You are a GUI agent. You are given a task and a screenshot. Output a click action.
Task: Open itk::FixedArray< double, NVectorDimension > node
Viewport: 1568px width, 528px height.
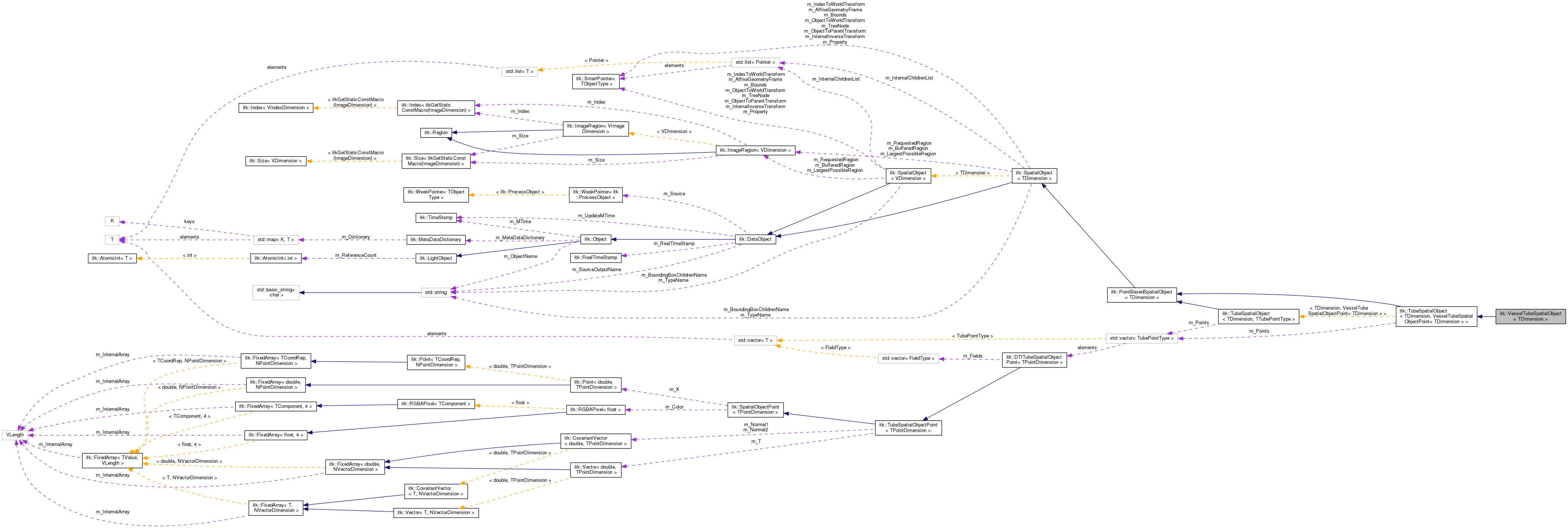[355, 466]
